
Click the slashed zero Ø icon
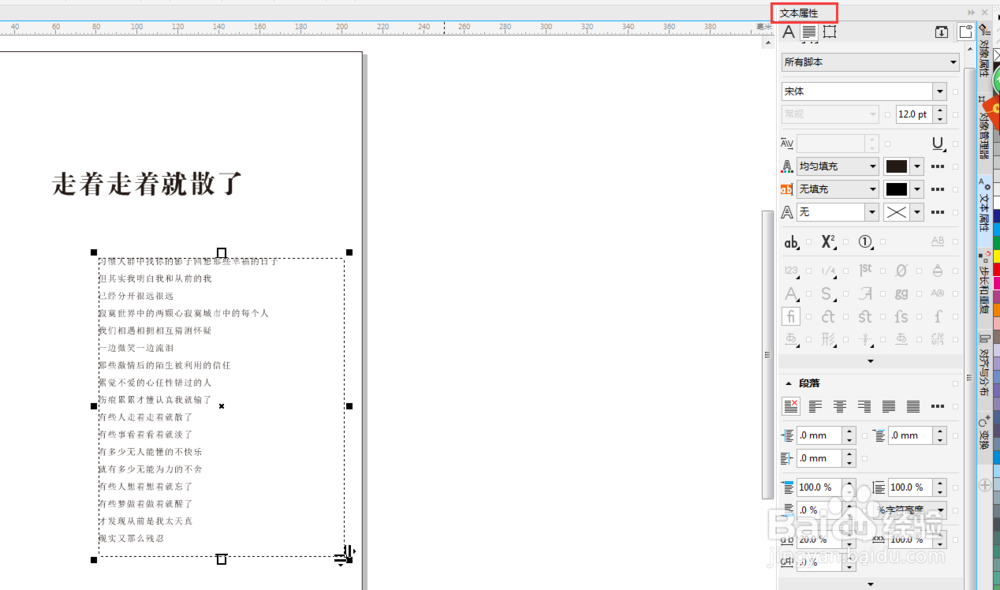click(x=901, y=270)
